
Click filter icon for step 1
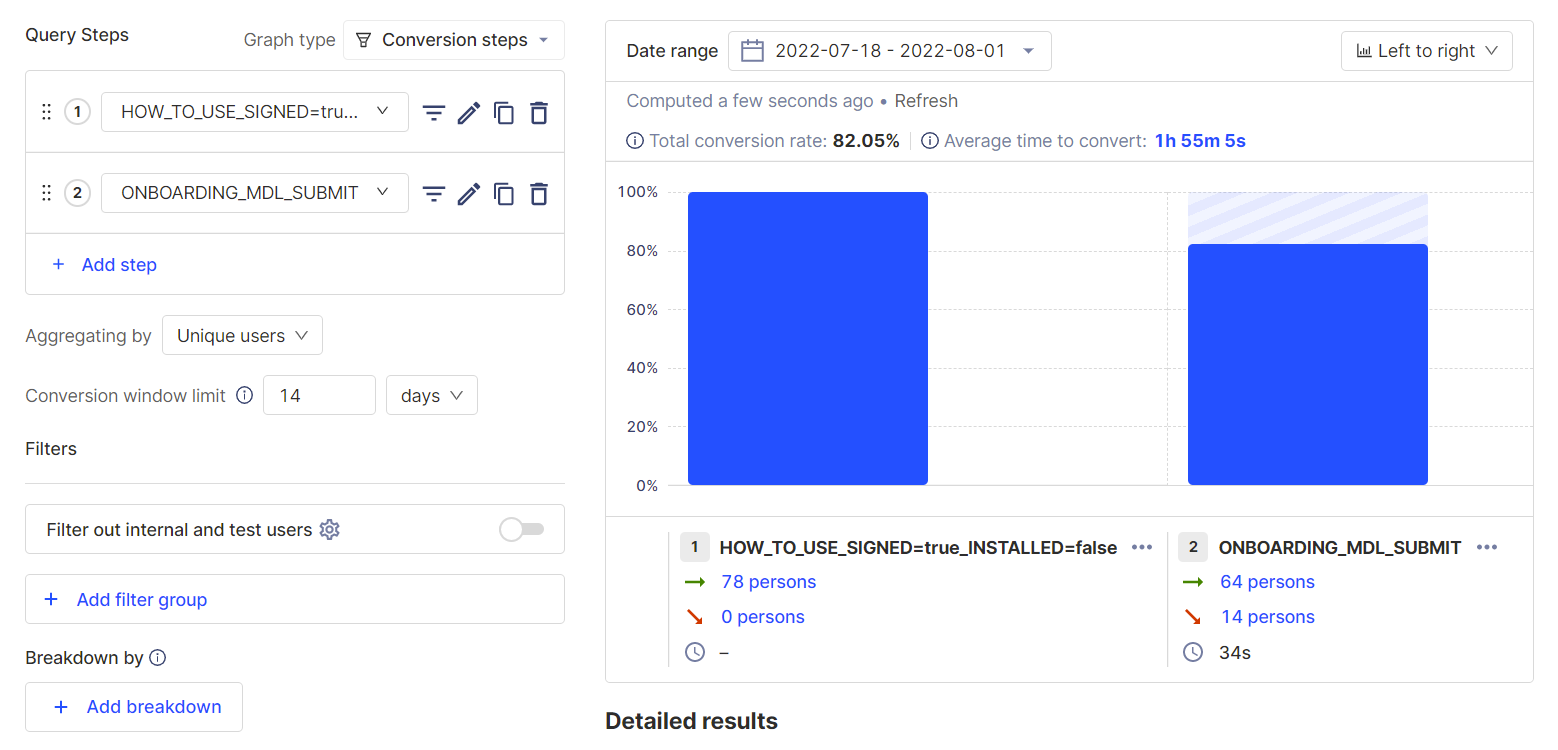[x=433, y=113]
